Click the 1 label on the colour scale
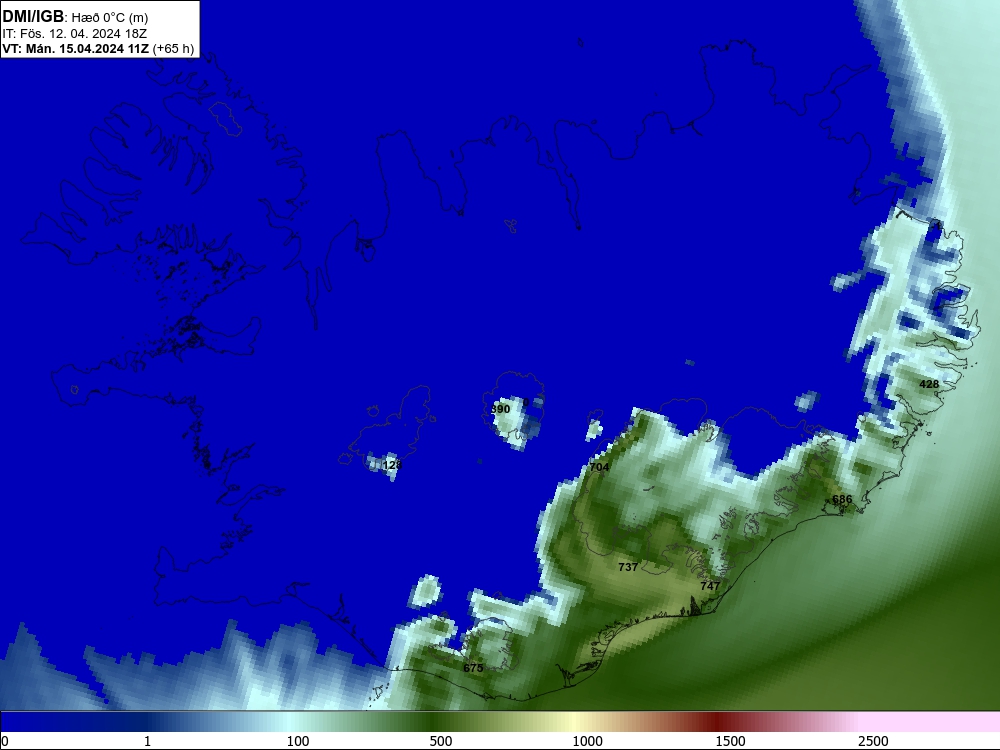The width and height of the screenshot is (1000, 750). click(x=147, y=741)
